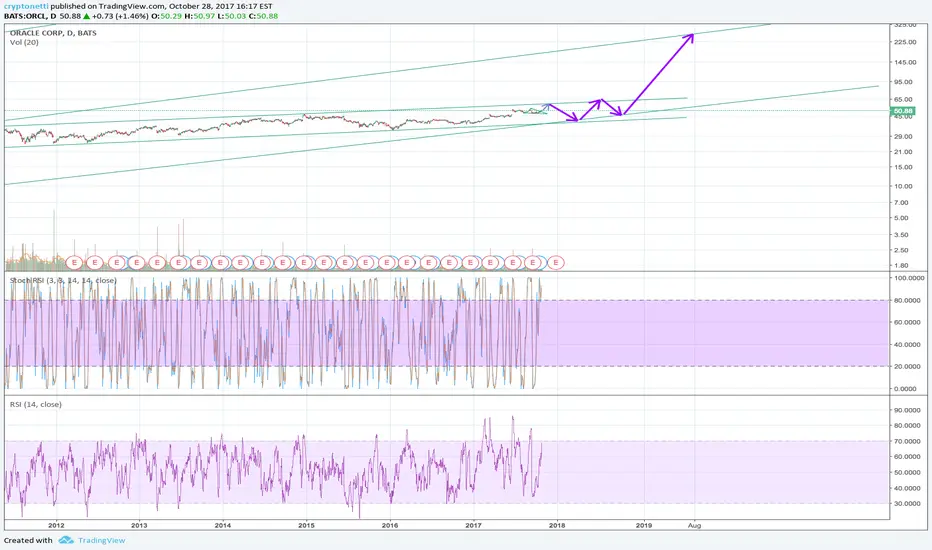Click the 29.00 price axis label

tap(903, 137)
